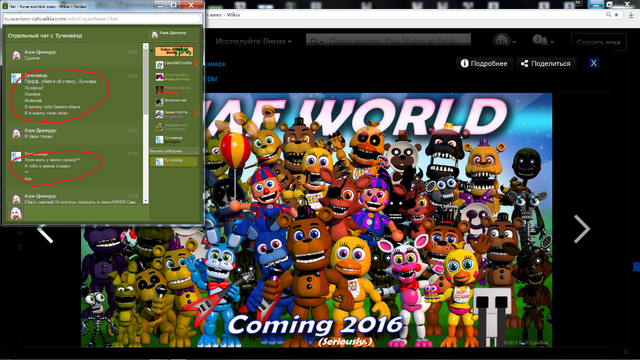640x360 pixels.
Task: Click the chat window address bar URL
Action: click(x=102, y=19)
